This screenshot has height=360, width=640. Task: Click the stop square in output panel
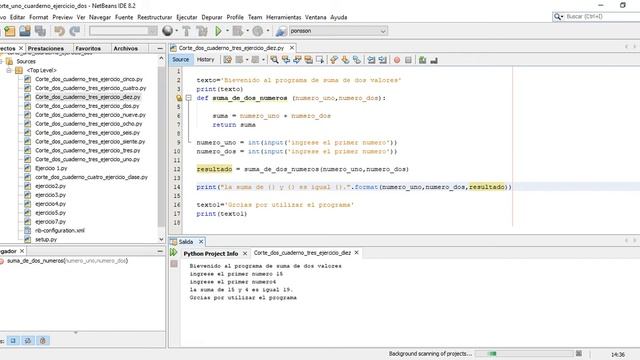click(x=174, y=264)
